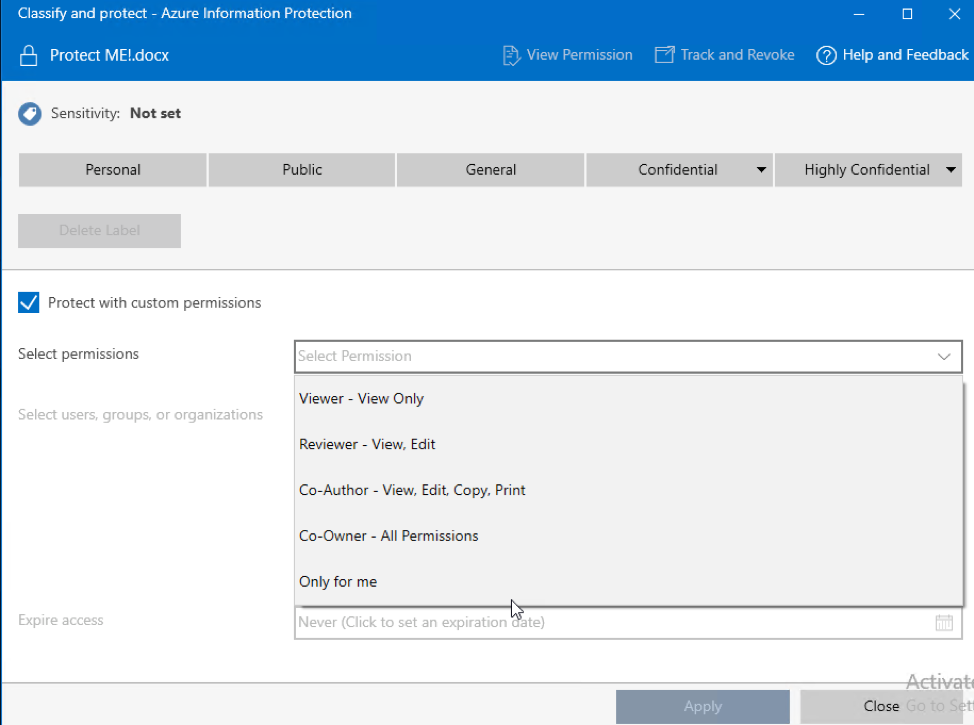This screenshot has width=974, height=725.
Task: Click the Select Permission combo box field
Action: pyautogui.click(x=628, y=357)
